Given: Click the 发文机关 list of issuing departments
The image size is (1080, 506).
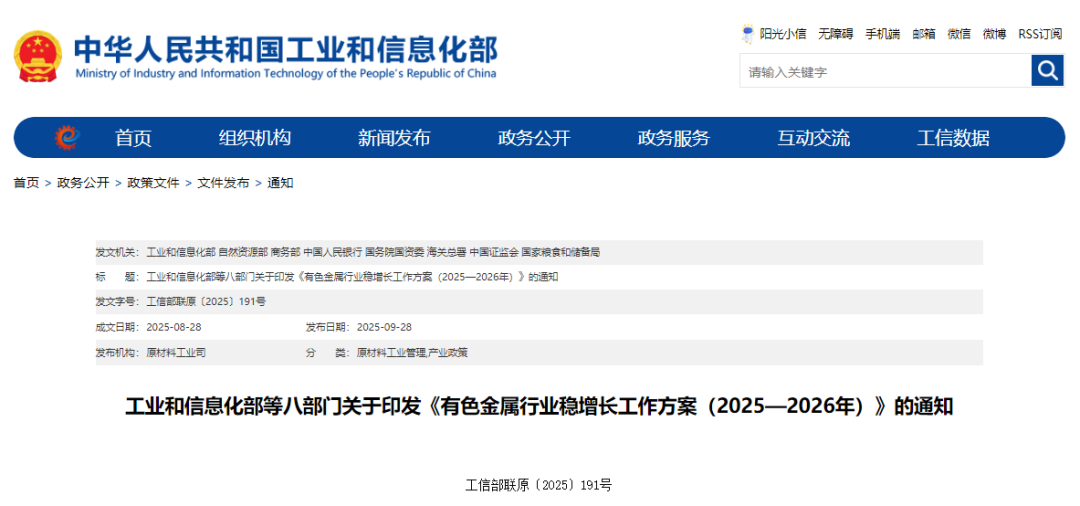Looking at the screenshot, I should point(373,253).
